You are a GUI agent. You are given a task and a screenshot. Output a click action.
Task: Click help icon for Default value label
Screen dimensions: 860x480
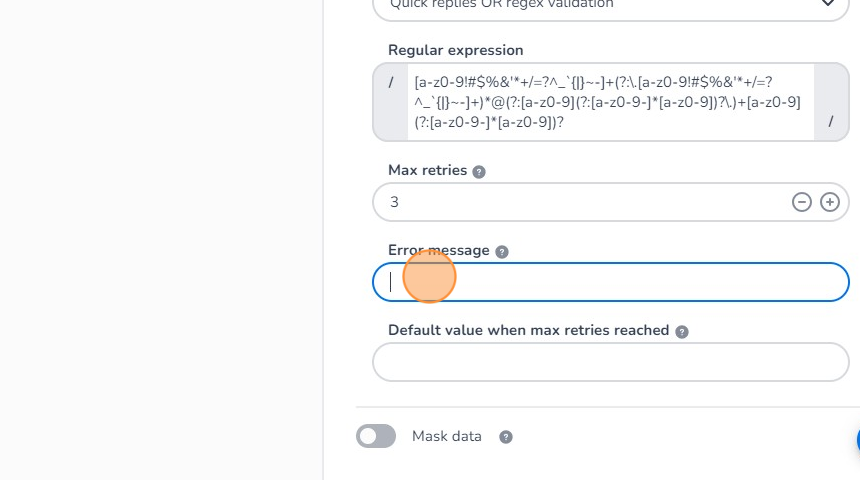coord(682,331)
